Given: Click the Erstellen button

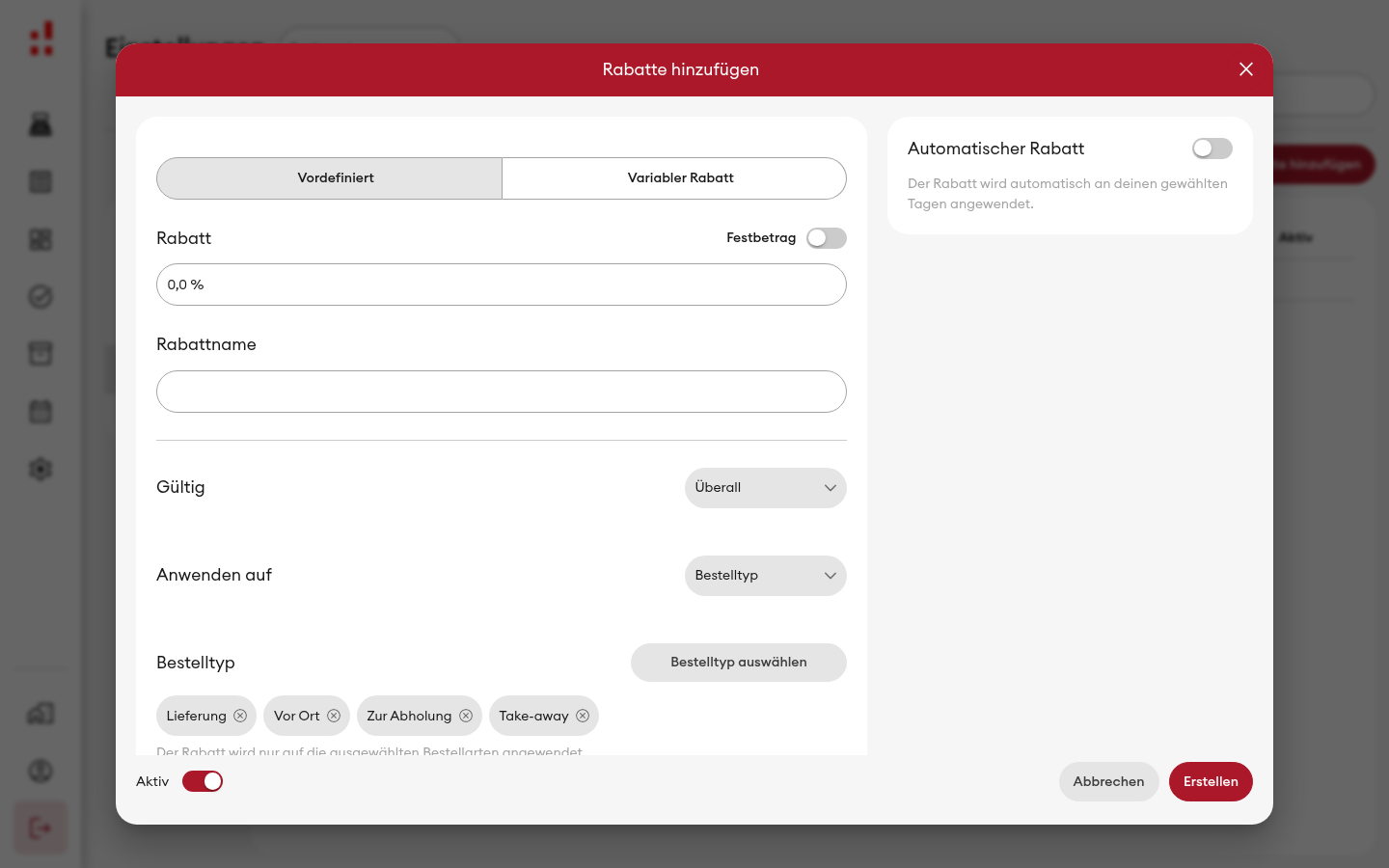Looking at the screenshot, I should pyautogui.click(x=1211, y=781).
